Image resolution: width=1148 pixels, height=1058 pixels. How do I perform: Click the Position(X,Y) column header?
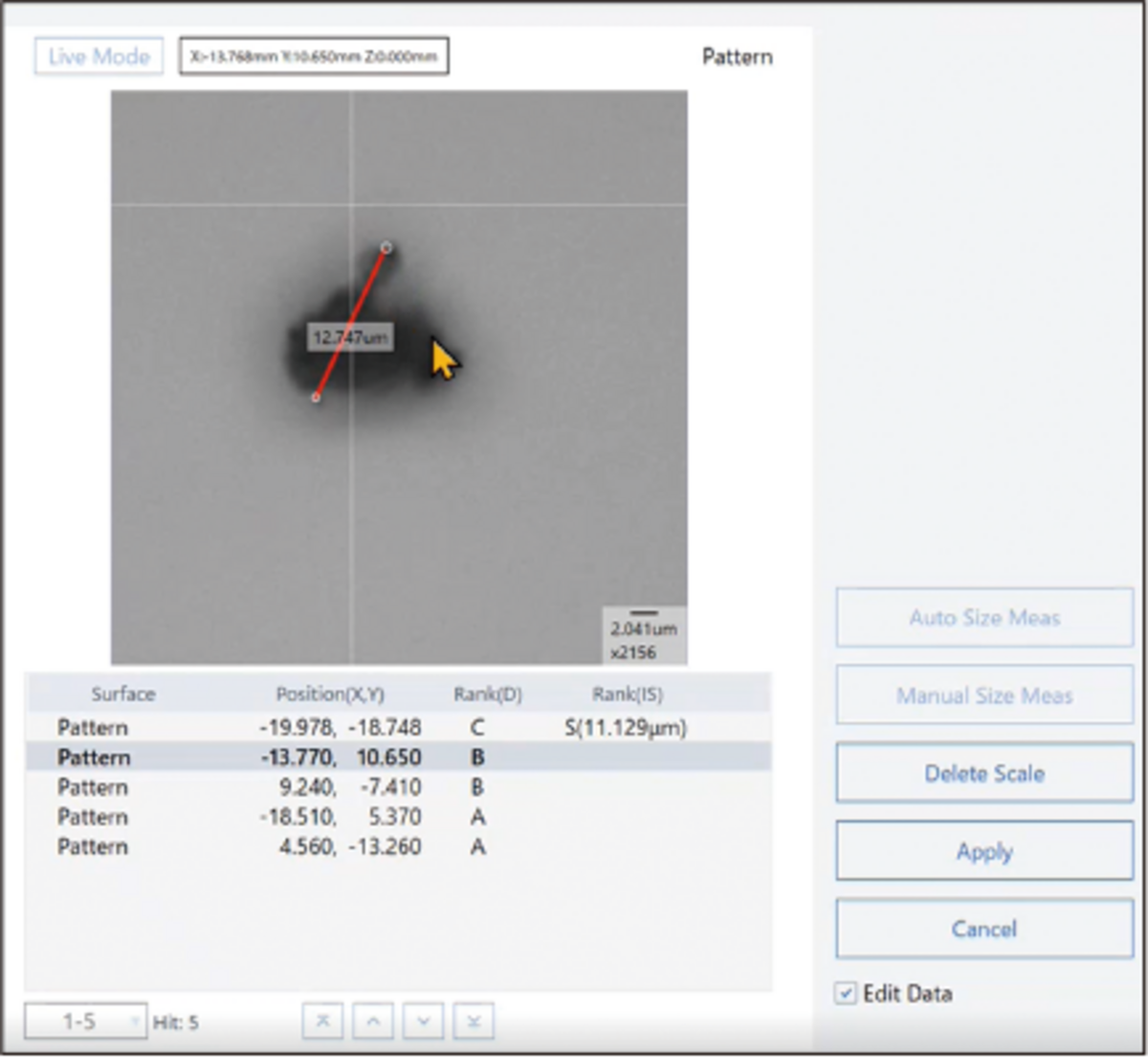point(330,694)
